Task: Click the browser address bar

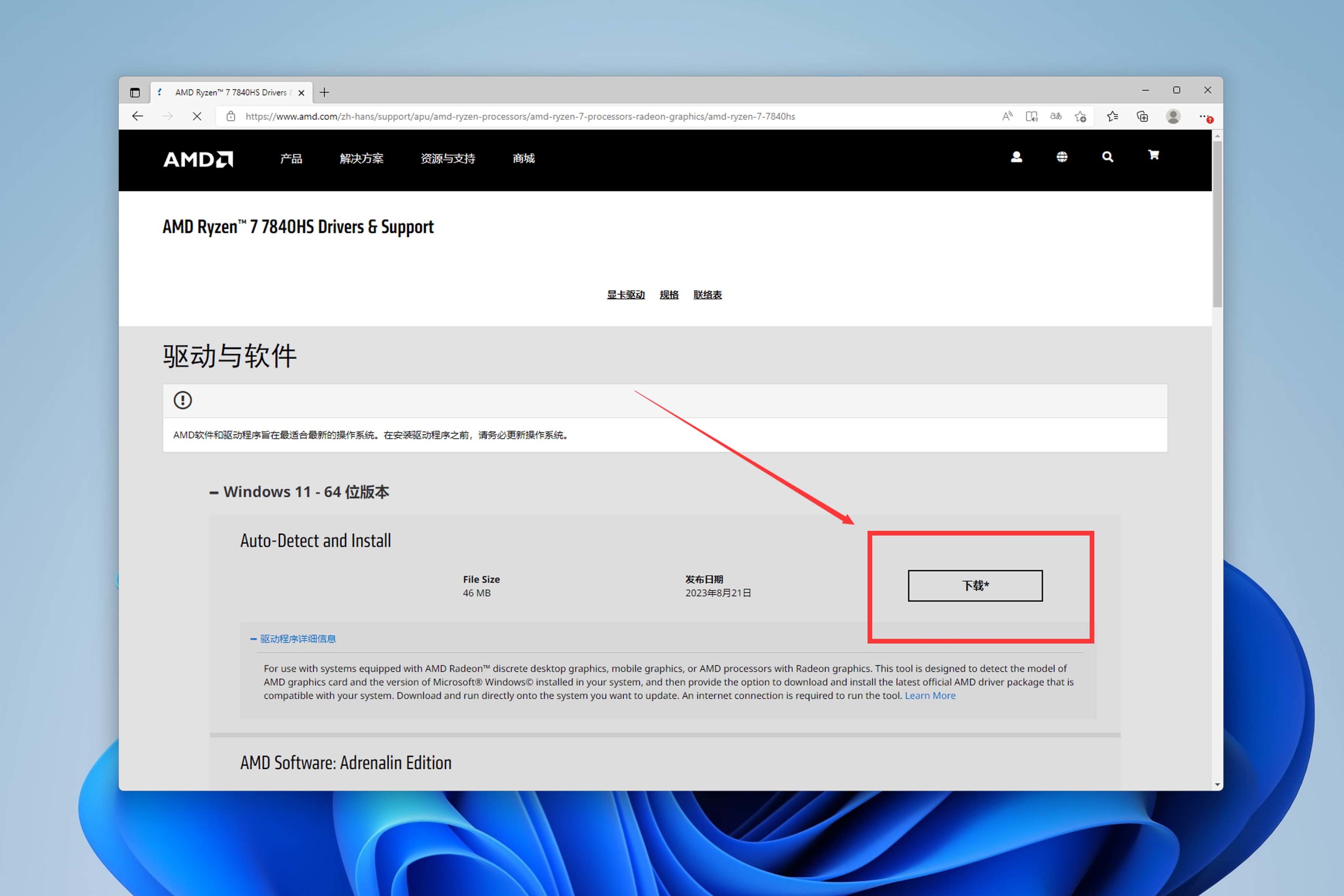Action: pyautogui.click(x=520, y=116)
